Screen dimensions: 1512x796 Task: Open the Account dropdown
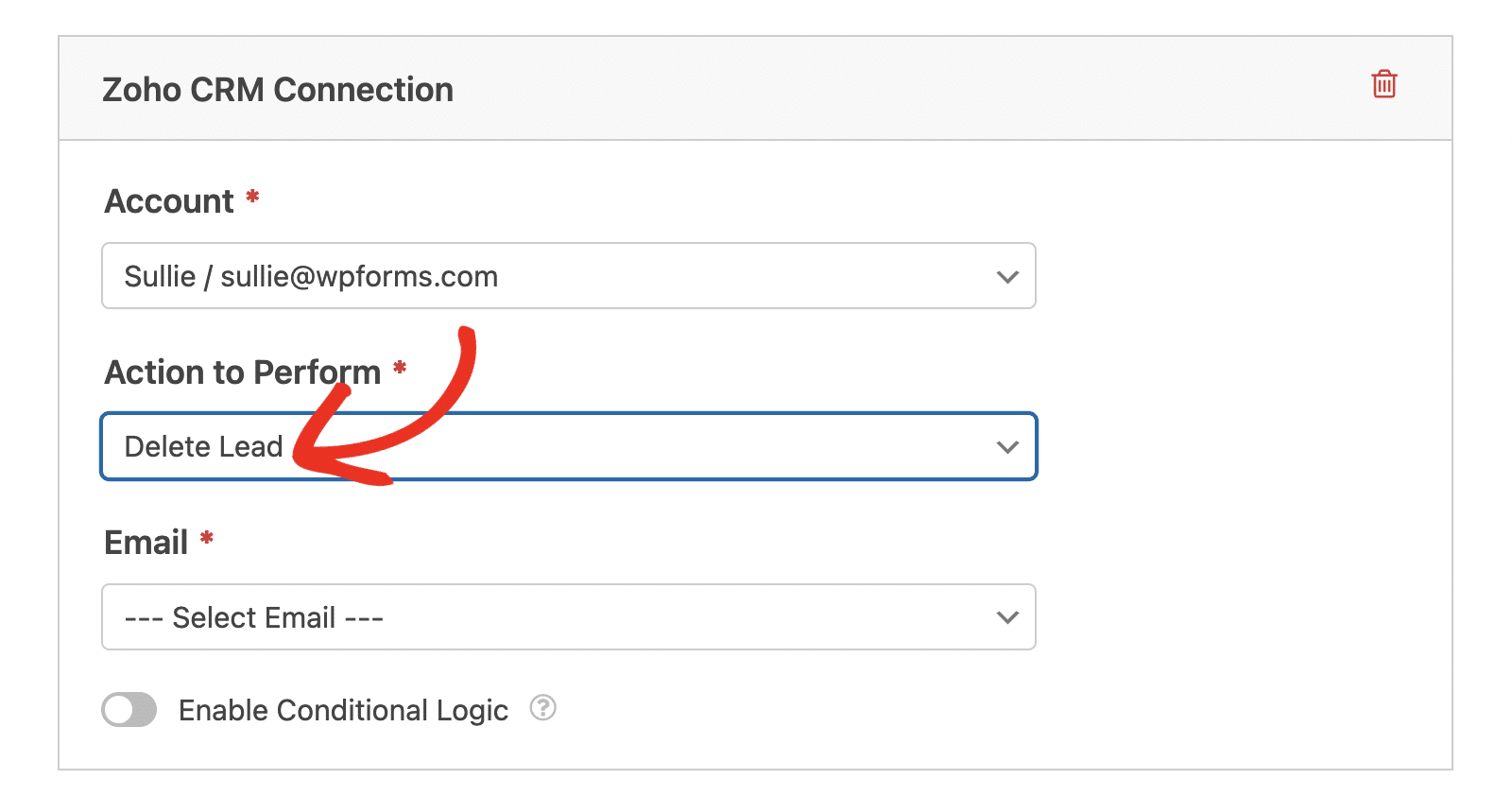coord(569,276)
